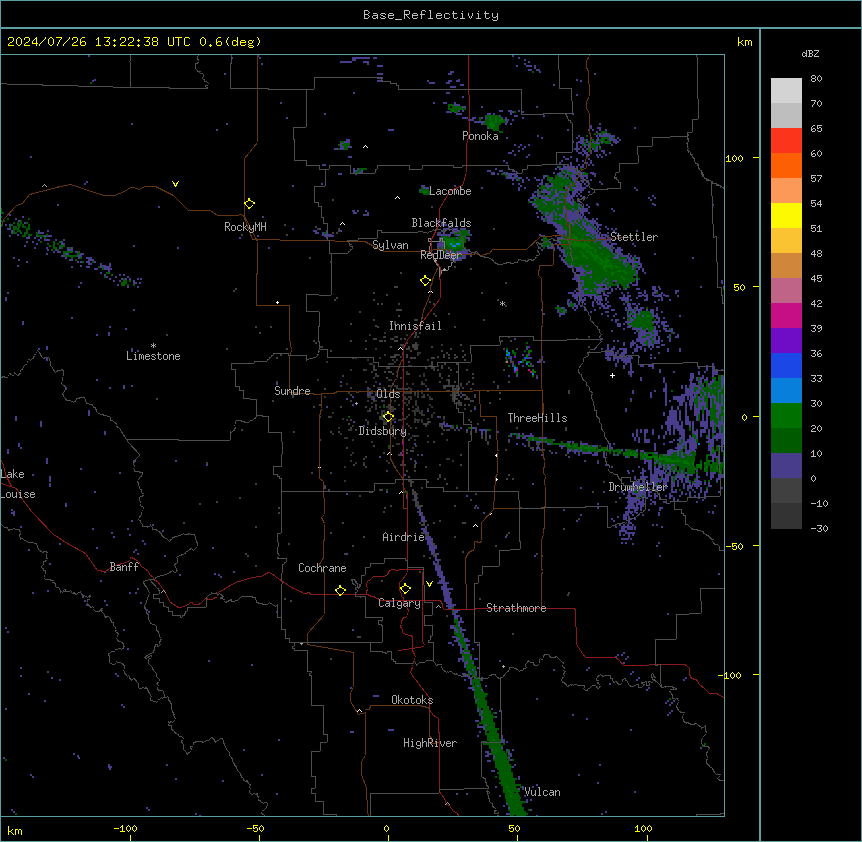Click the Limestone label
The height and width of the screenshot is (842, 862).
point(153,356)
